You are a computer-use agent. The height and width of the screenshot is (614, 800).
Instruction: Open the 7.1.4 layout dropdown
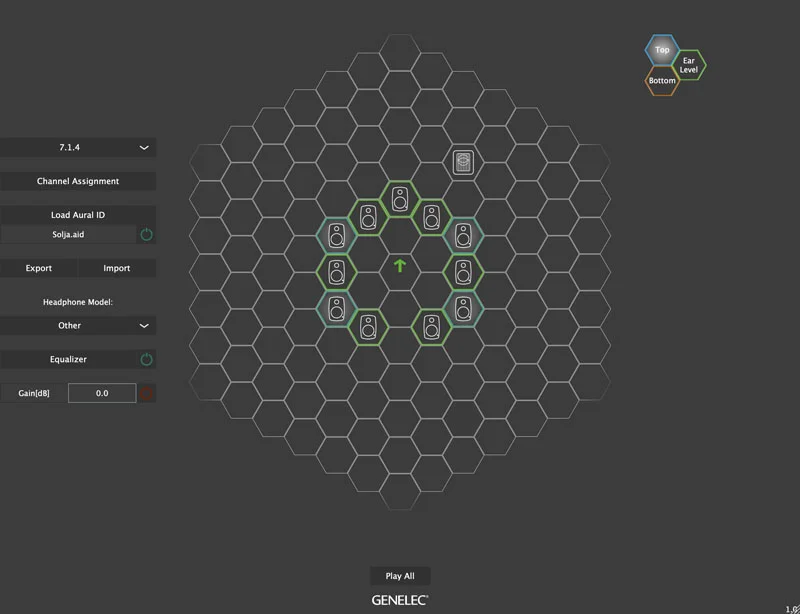point(78,148)
